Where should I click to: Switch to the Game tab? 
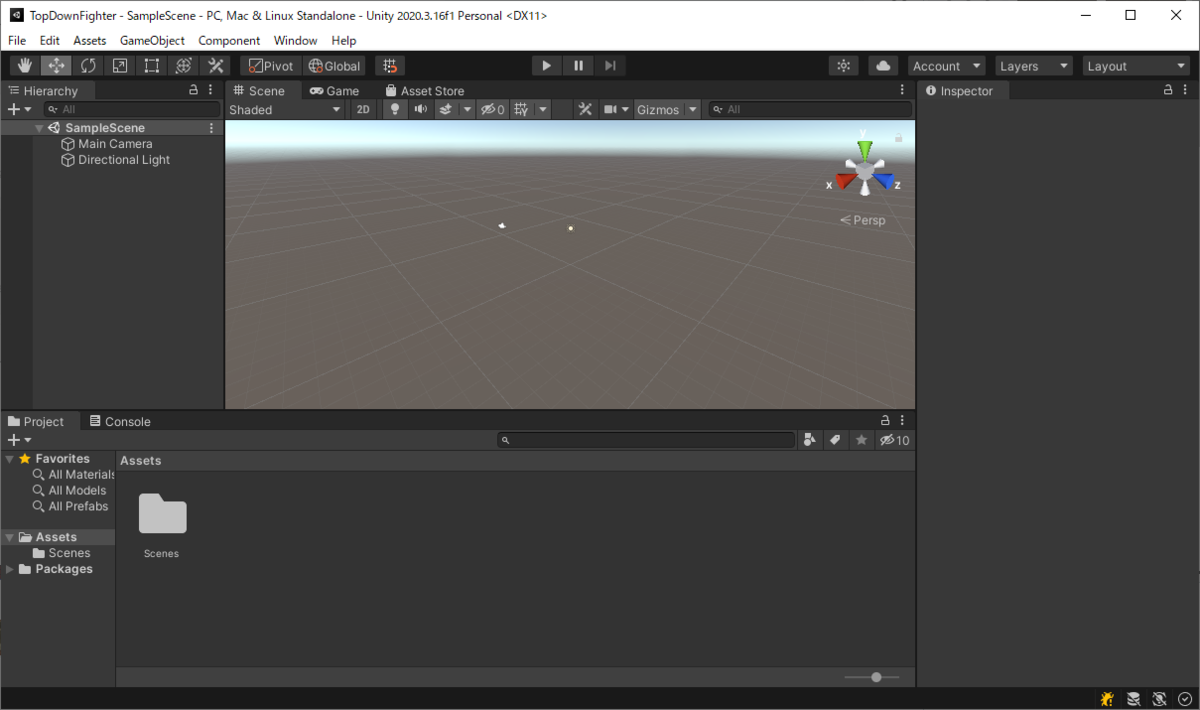[x=334, y=90]
